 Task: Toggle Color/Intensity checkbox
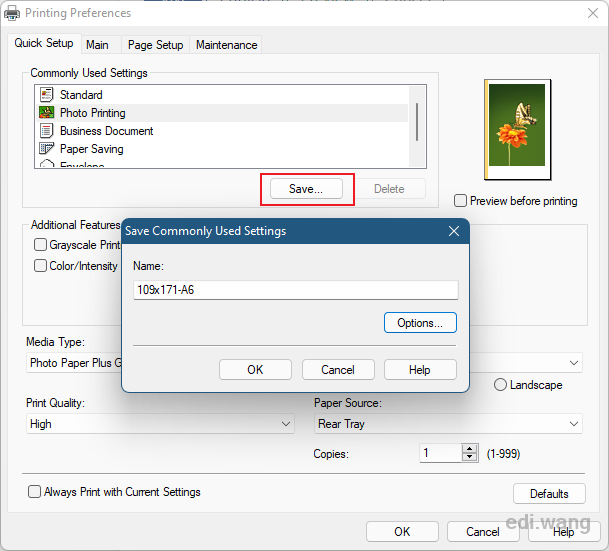[x=40, y=266]
